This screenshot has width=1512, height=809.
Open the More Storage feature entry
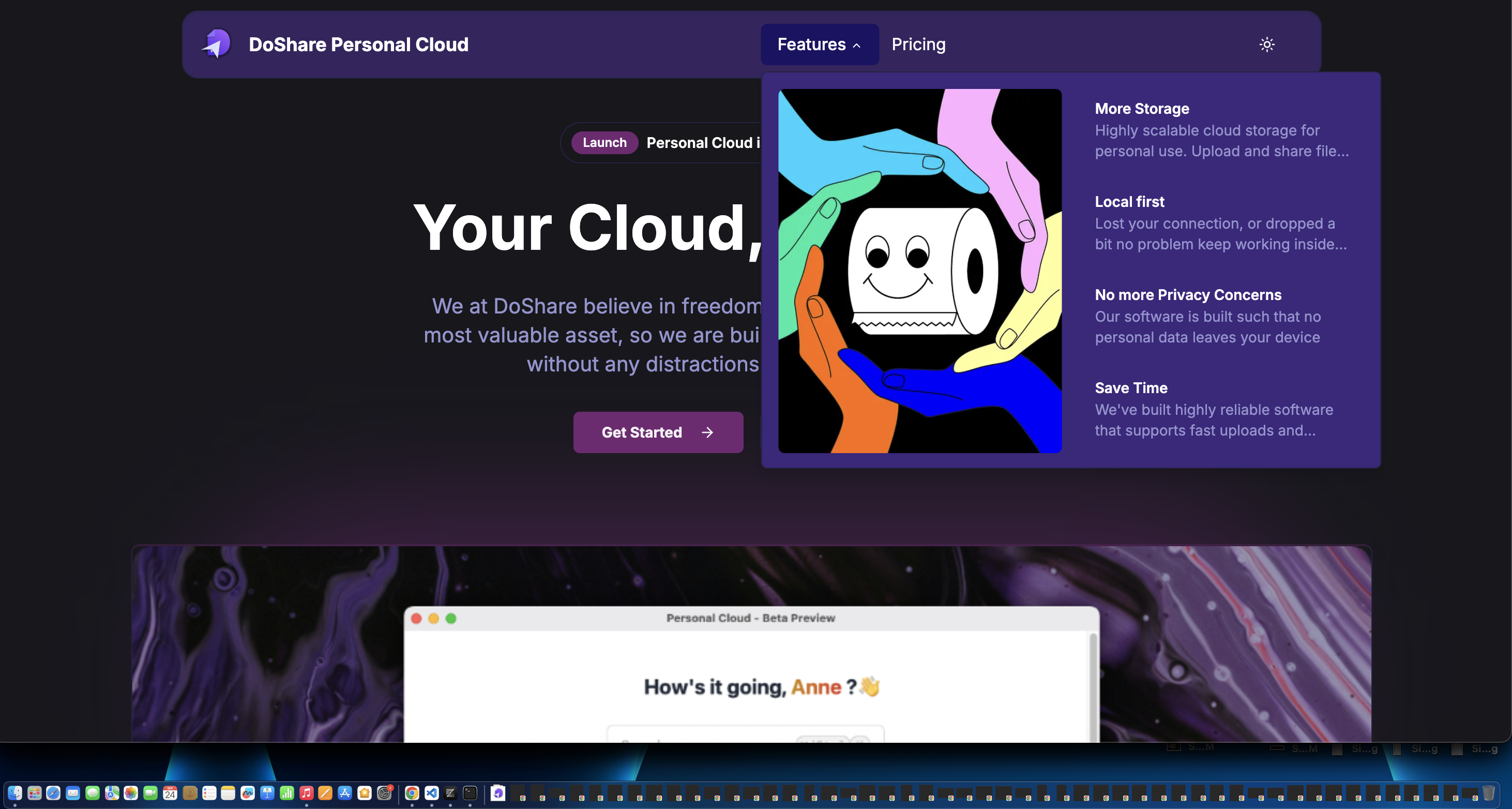[x=1221, y=129]
